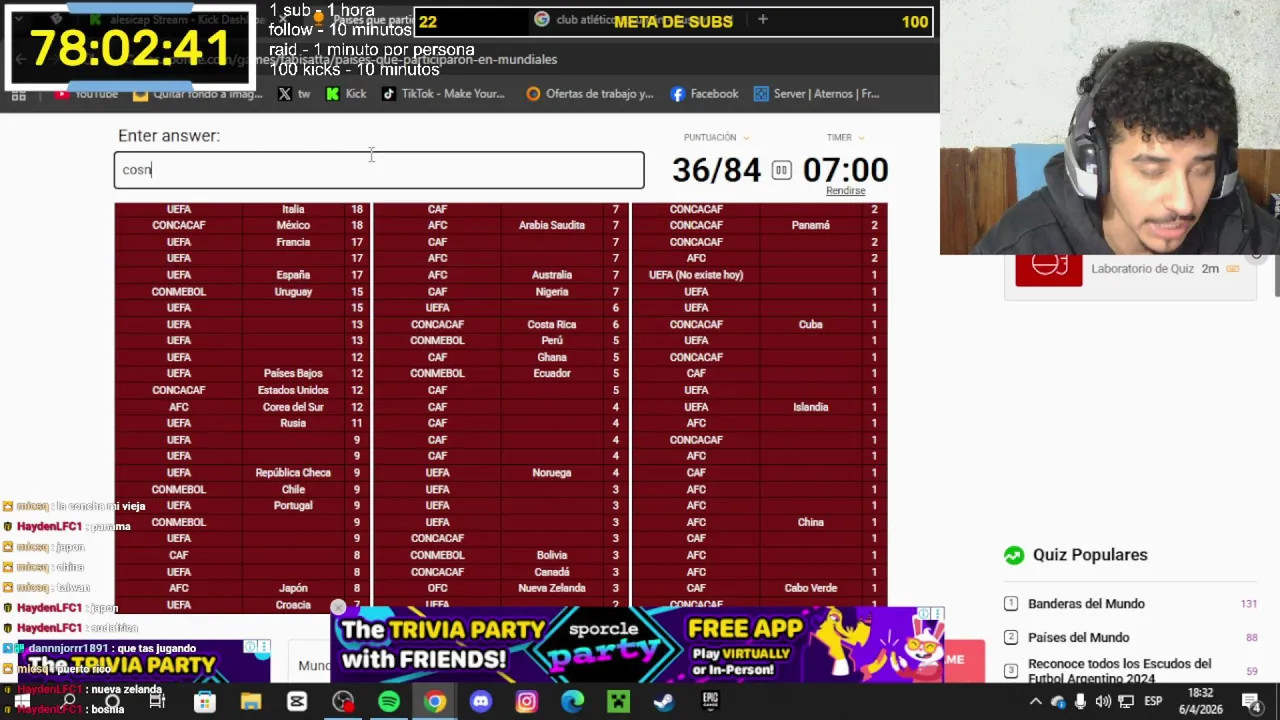Image resolution: width=1280 pixels, height=720 pixels.
Task: Select the ESP language indicator
Action: click(x=1153, y=702)
